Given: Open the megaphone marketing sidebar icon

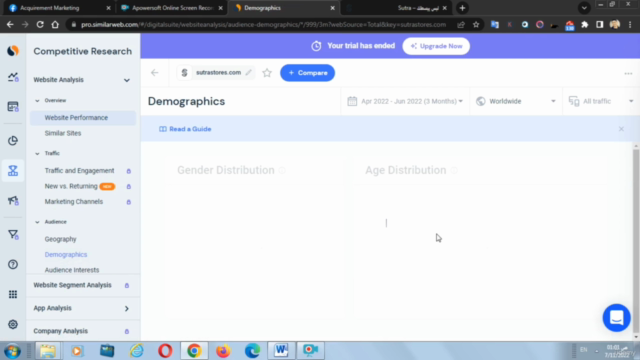Looking at the screenshot, I should tap(13, 200).
